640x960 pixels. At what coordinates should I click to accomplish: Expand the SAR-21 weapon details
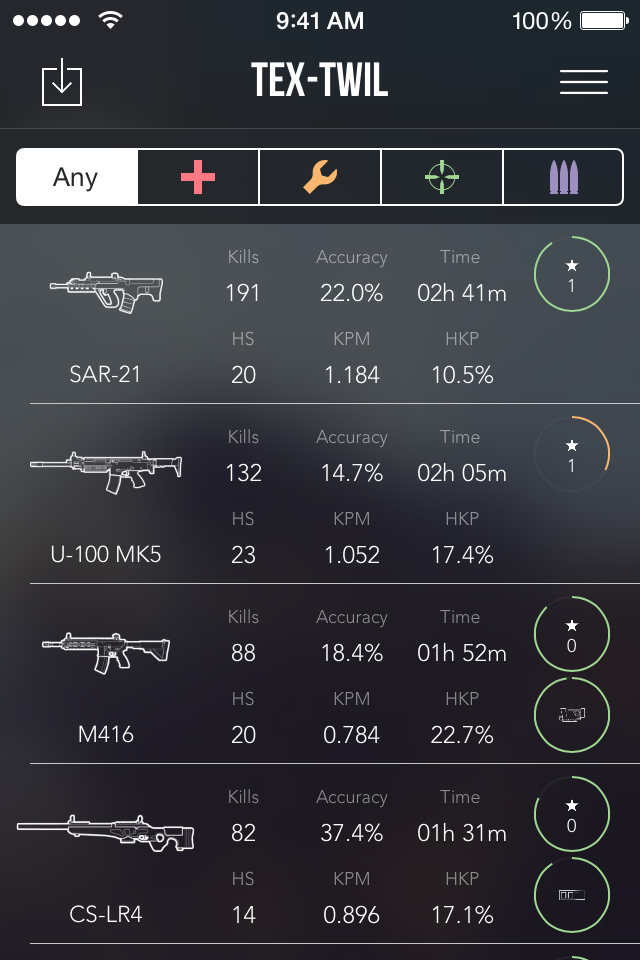coord(320,310)
